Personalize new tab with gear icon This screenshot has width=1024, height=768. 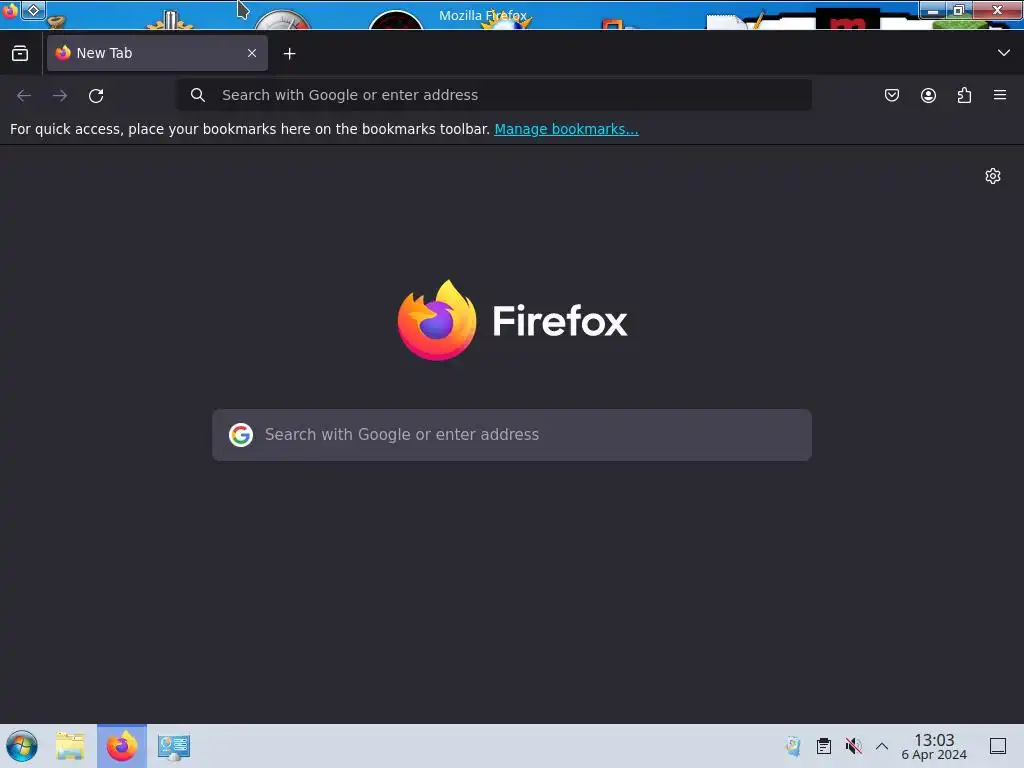click(x=993, y=176)
